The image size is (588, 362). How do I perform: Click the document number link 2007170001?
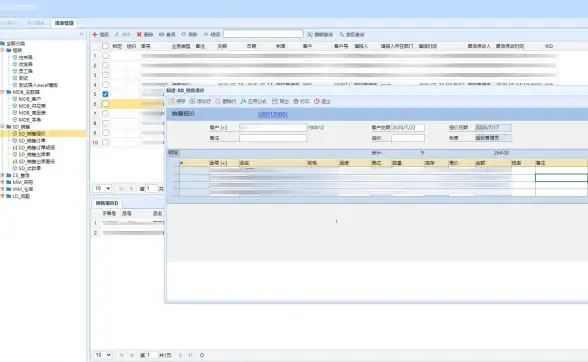pyautogui.click(x=273, y=114)
